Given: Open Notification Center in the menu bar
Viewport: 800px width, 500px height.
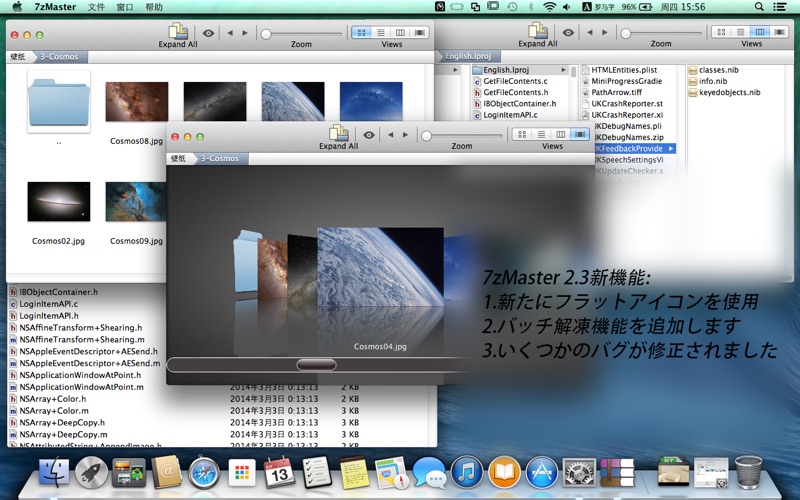Looking at the screenshot, I should [780, 7].
